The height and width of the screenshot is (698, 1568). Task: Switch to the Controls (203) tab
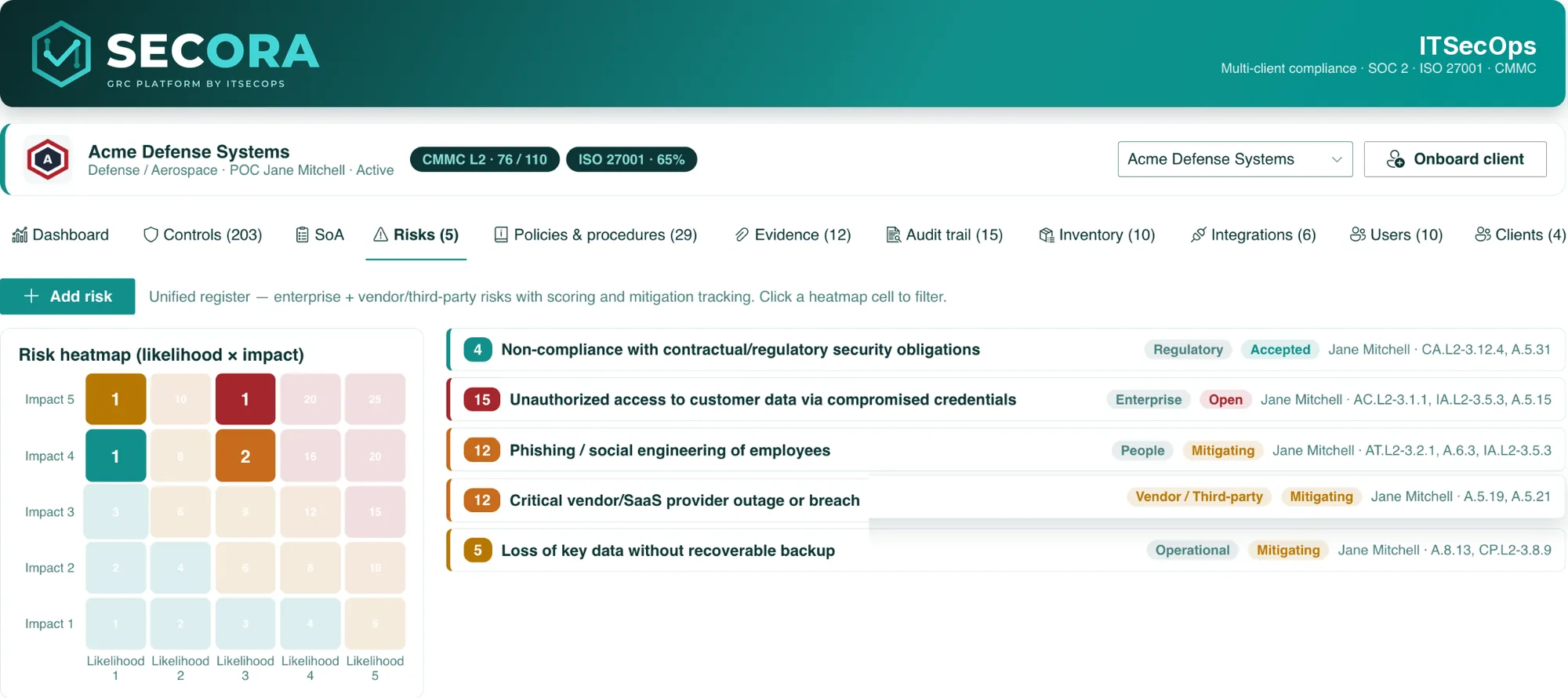[x=202, y=234]
